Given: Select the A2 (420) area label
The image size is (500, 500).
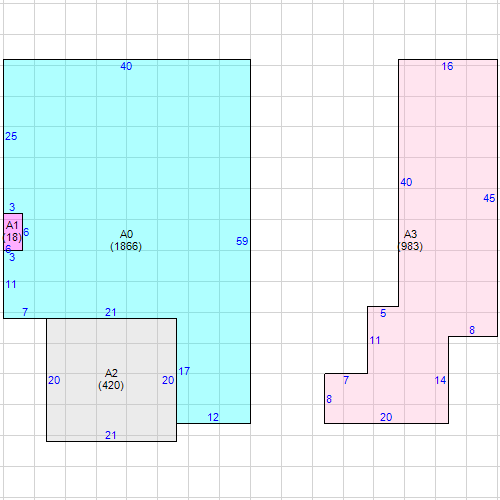Looking at the screenshot, I should [x=111, y=379].
